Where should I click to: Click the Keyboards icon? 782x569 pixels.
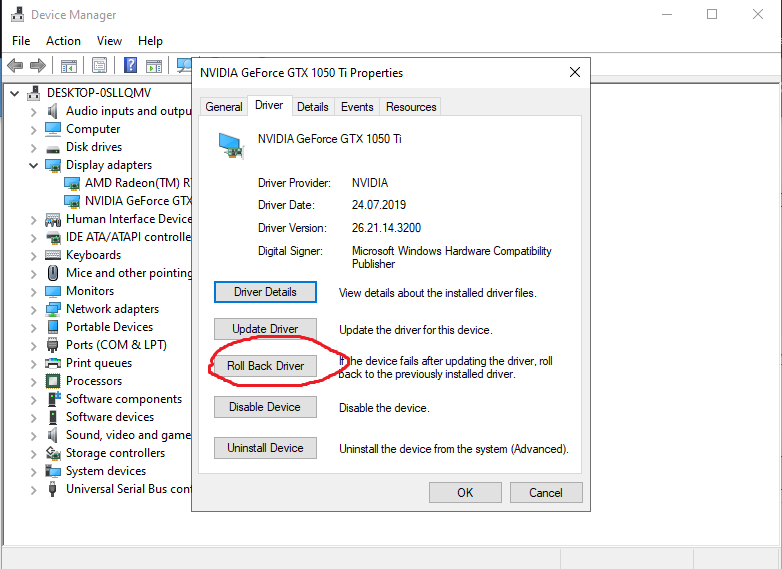[x=53, y=255]
